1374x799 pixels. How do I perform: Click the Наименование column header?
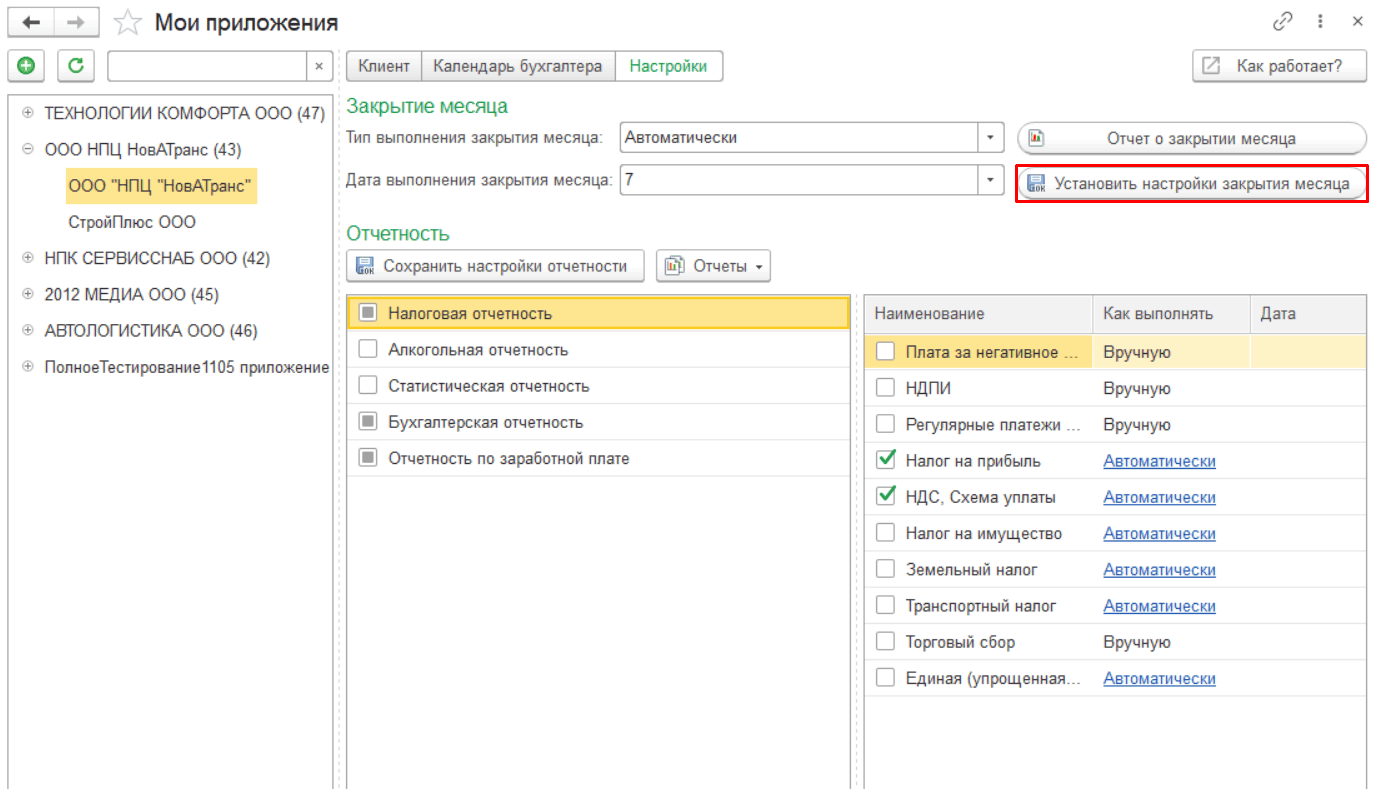tap(979, 314)
